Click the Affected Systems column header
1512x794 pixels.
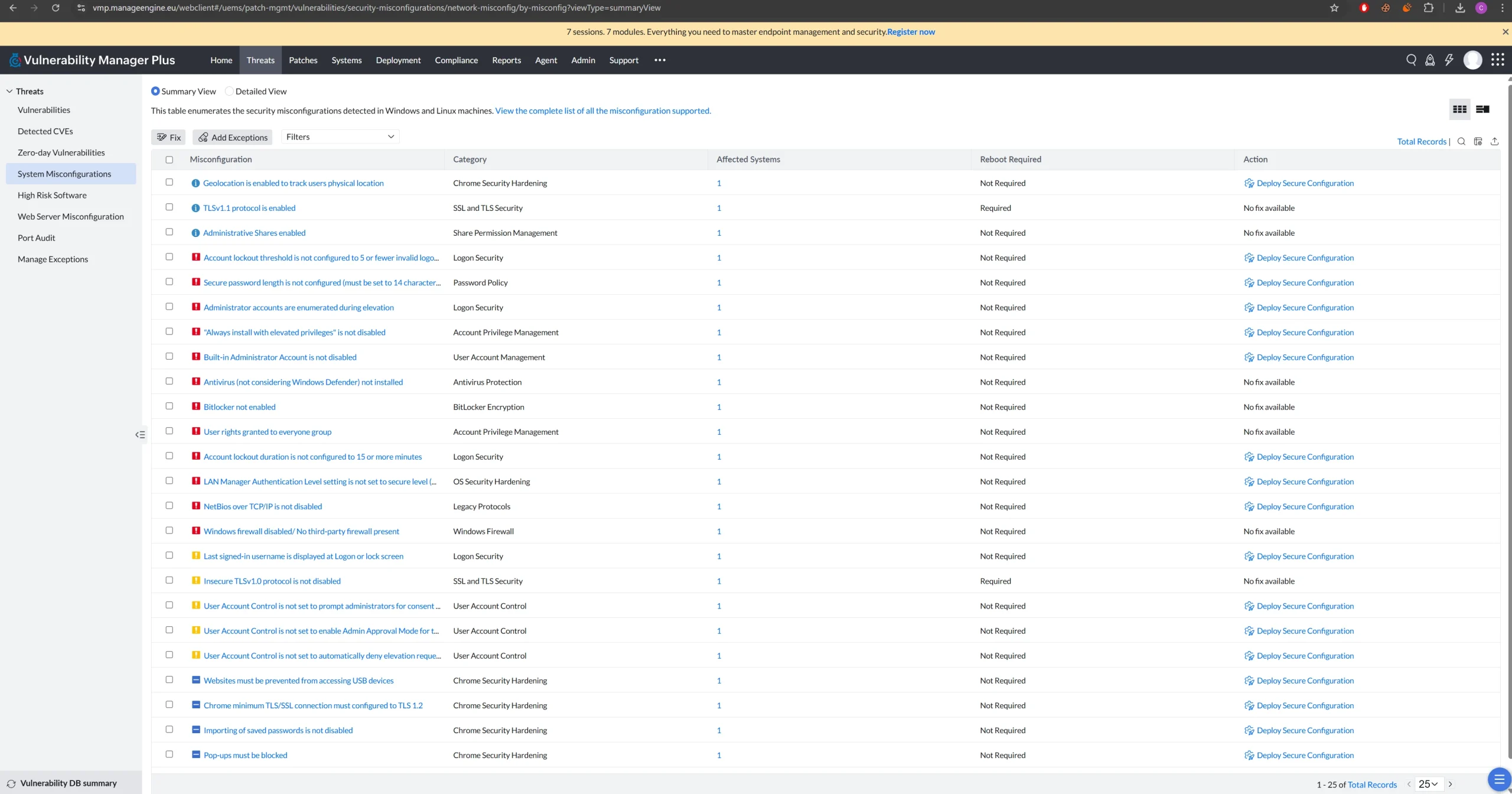[x=748, y=160]
